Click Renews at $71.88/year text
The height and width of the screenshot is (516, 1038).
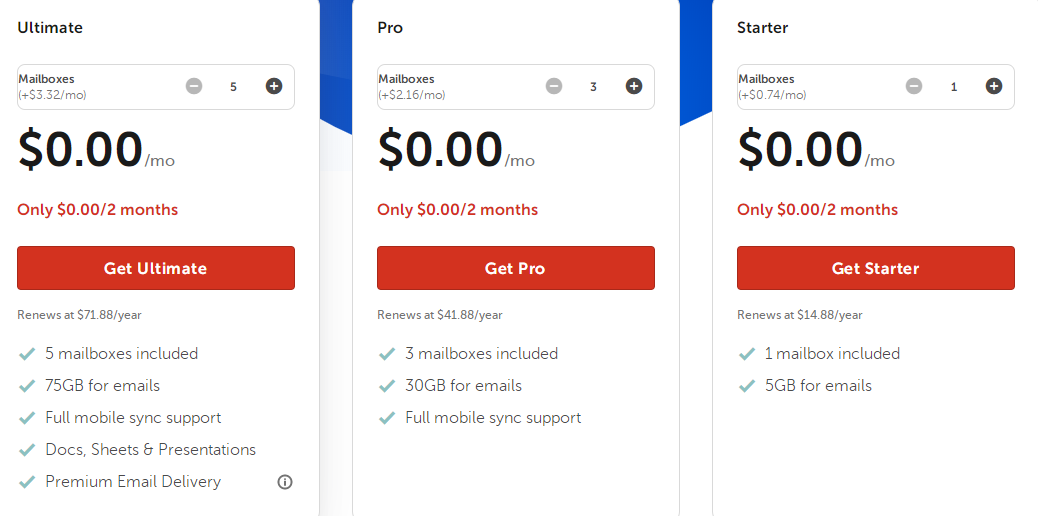(x=79, y=315)
